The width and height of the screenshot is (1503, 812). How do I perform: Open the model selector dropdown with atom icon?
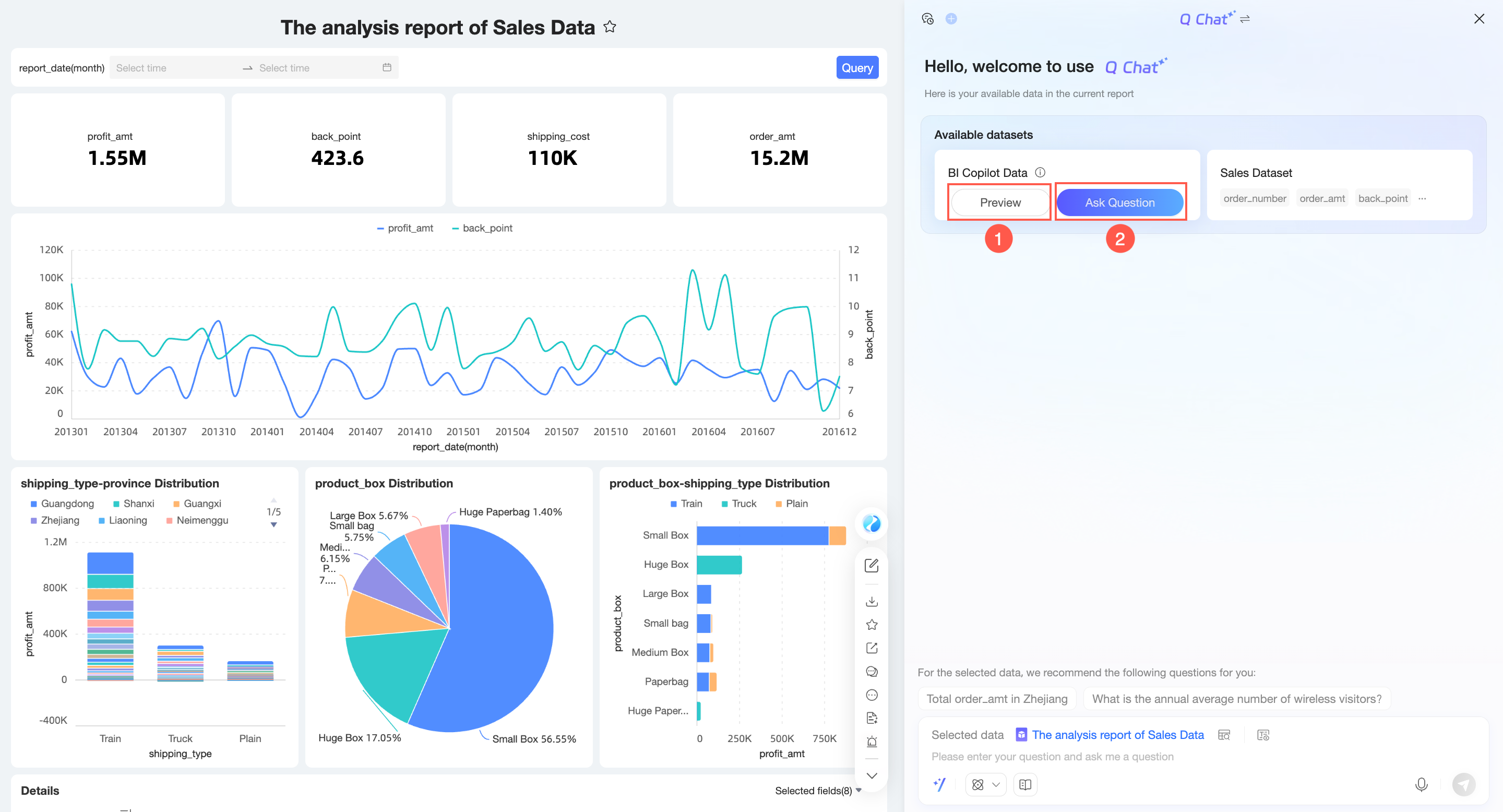pos(985,784)
